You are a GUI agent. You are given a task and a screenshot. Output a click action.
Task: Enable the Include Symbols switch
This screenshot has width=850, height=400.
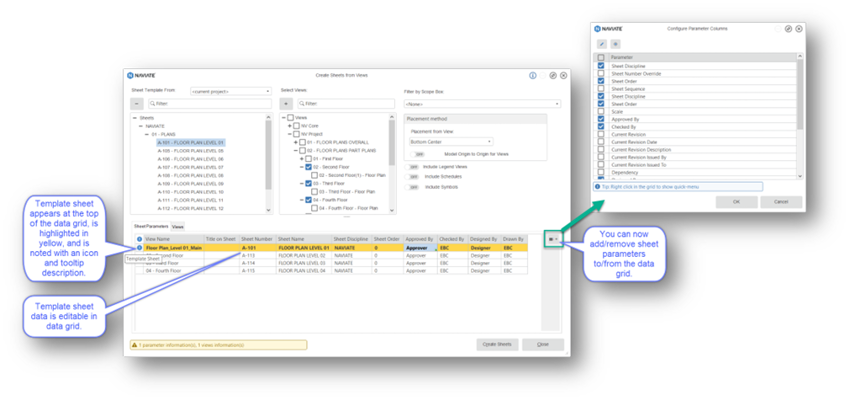click(x=414, y=187)
